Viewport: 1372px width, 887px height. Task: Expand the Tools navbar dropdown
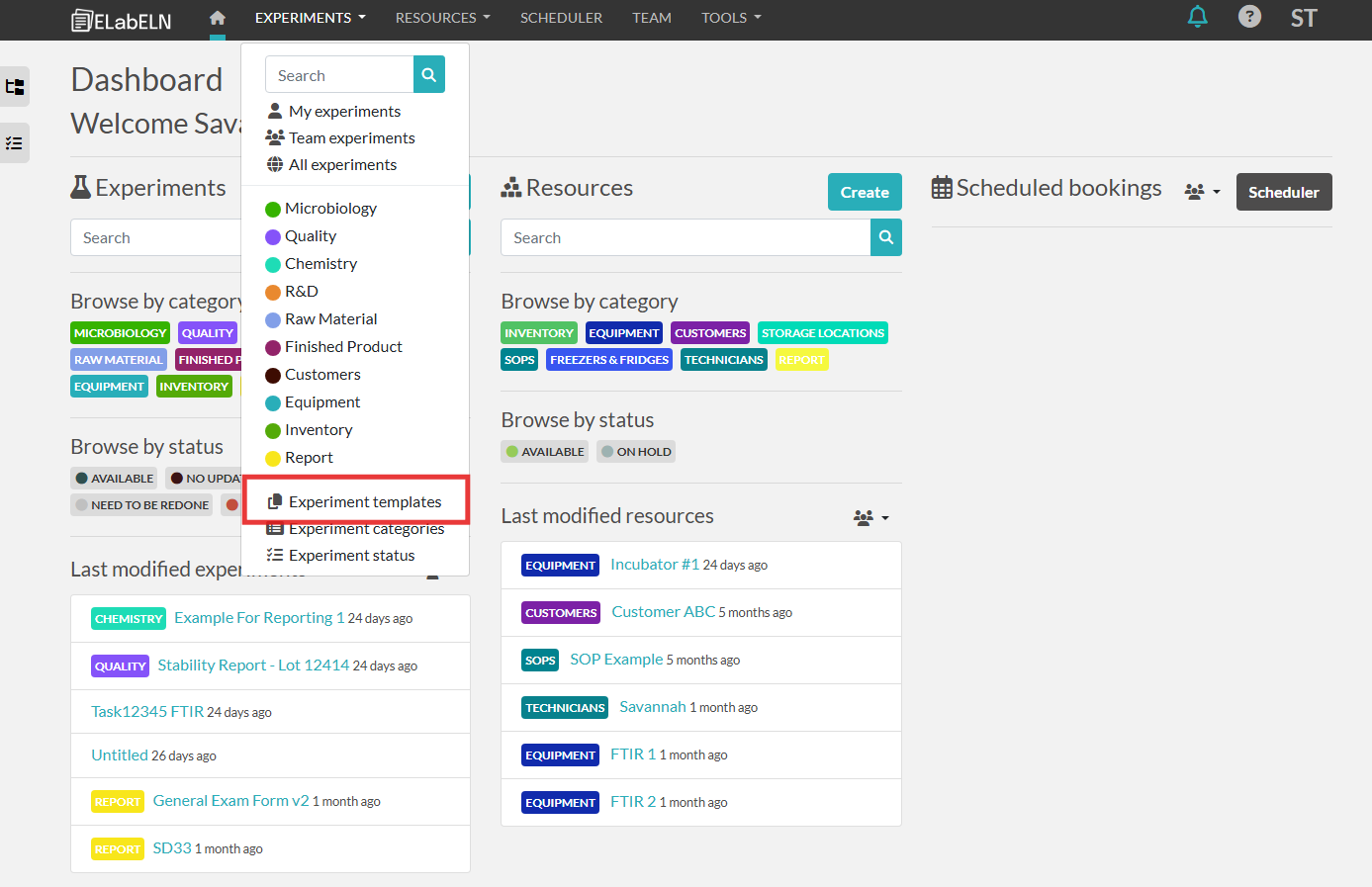(x=731, y=18)
